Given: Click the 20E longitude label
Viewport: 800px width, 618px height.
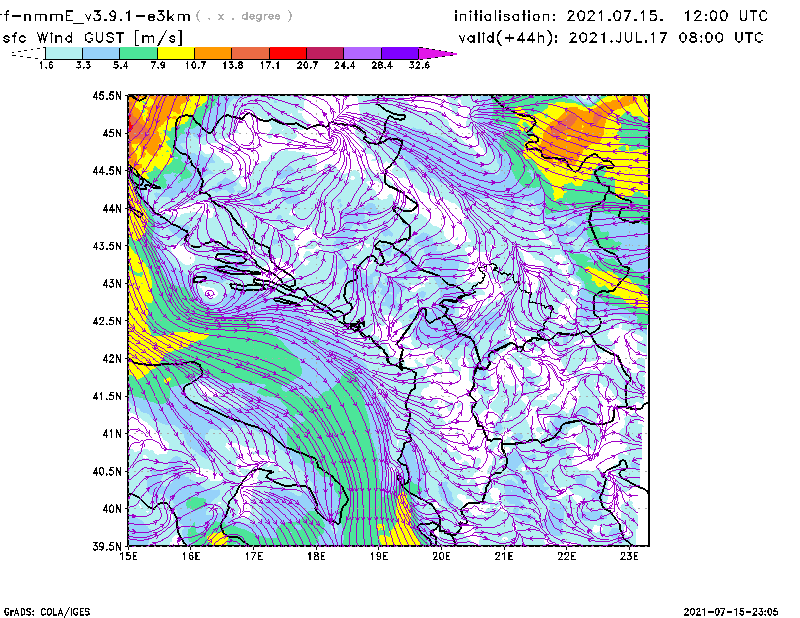Looking at the screenshot, I should tap(441, 556).
